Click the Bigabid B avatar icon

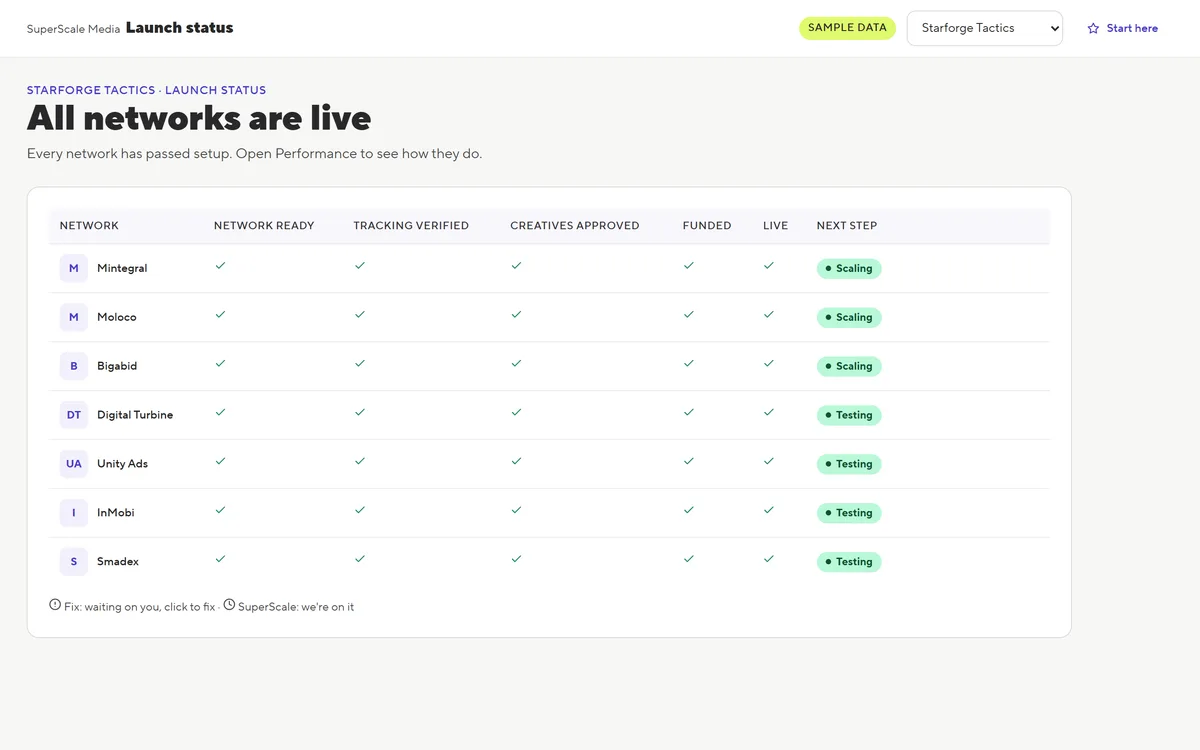pos(74,366)
